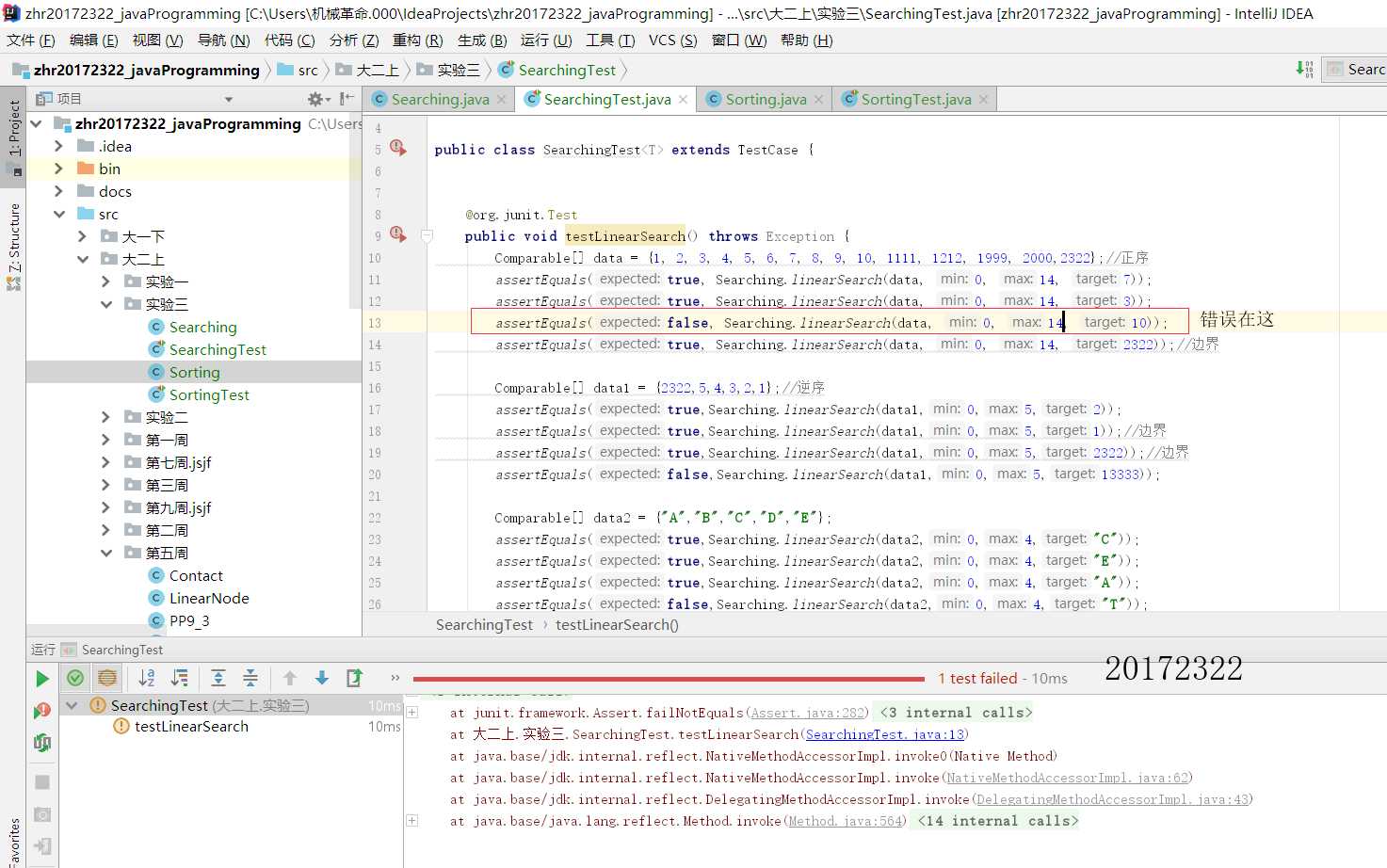Switch to the SortingTest.java tab

click(x=915, y=100)
